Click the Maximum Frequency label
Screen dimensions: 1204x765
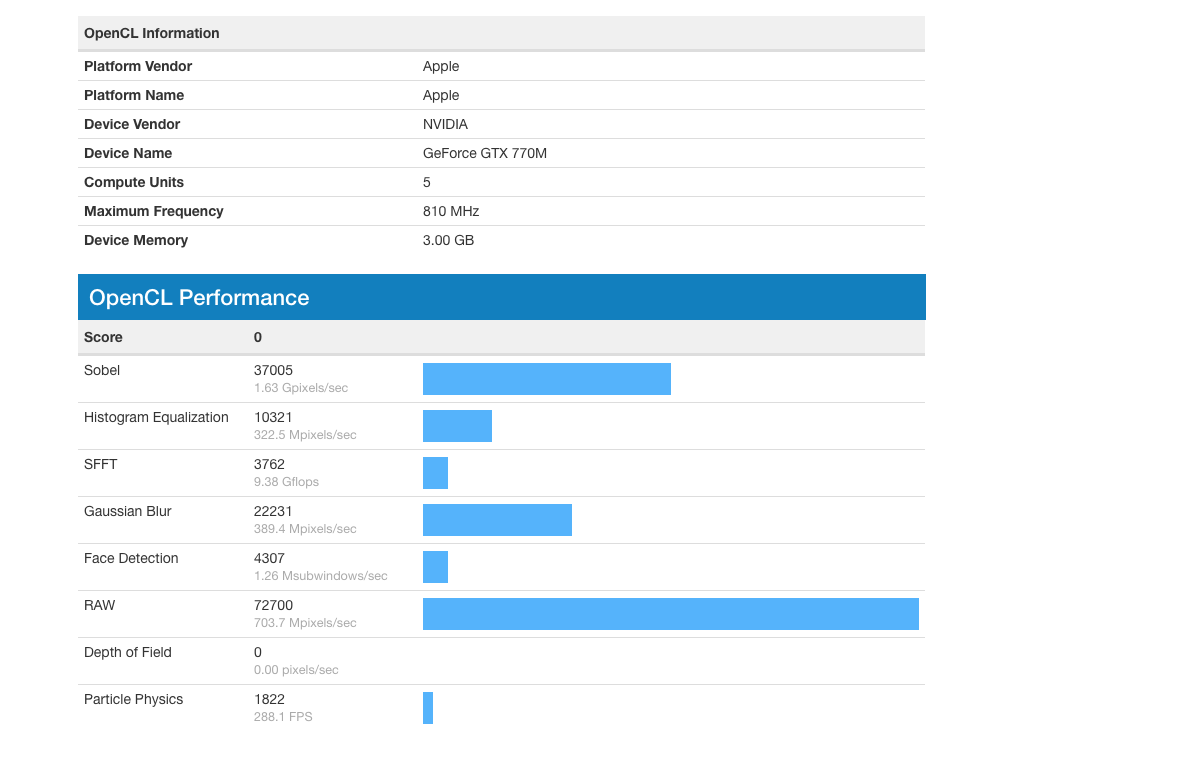click(154, 211)
